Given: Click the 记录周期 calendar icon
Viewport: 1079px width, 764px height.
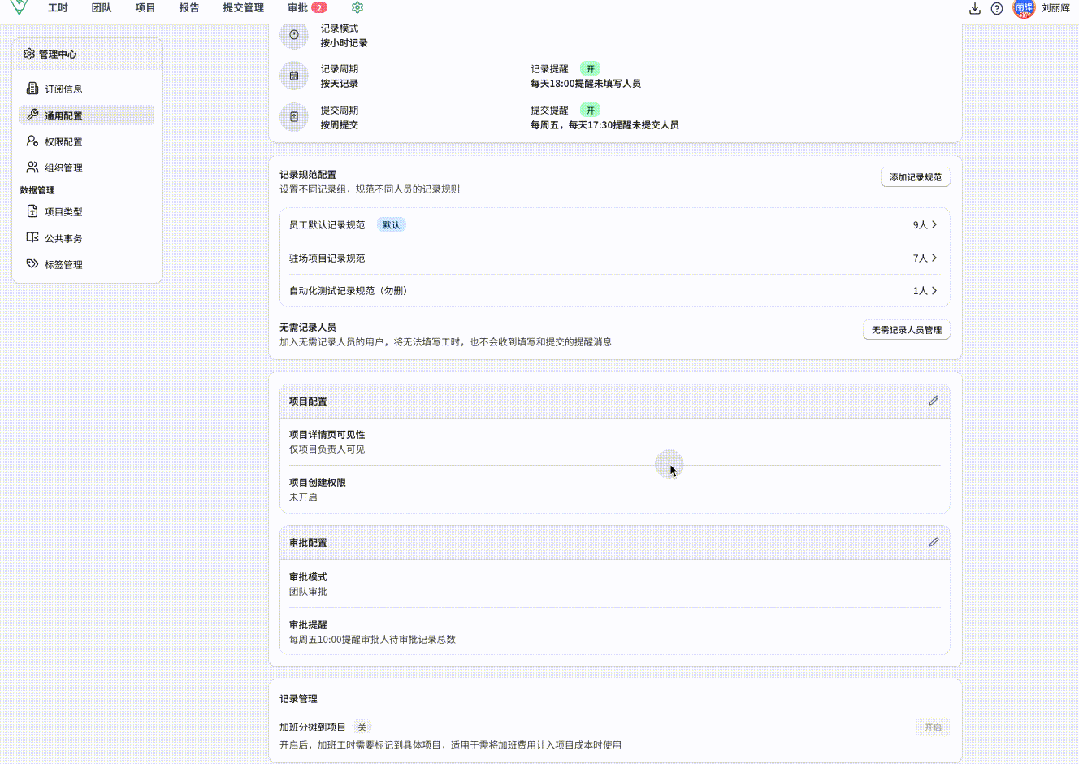Looking at the screenshot, I should click(x=294, y=76).
